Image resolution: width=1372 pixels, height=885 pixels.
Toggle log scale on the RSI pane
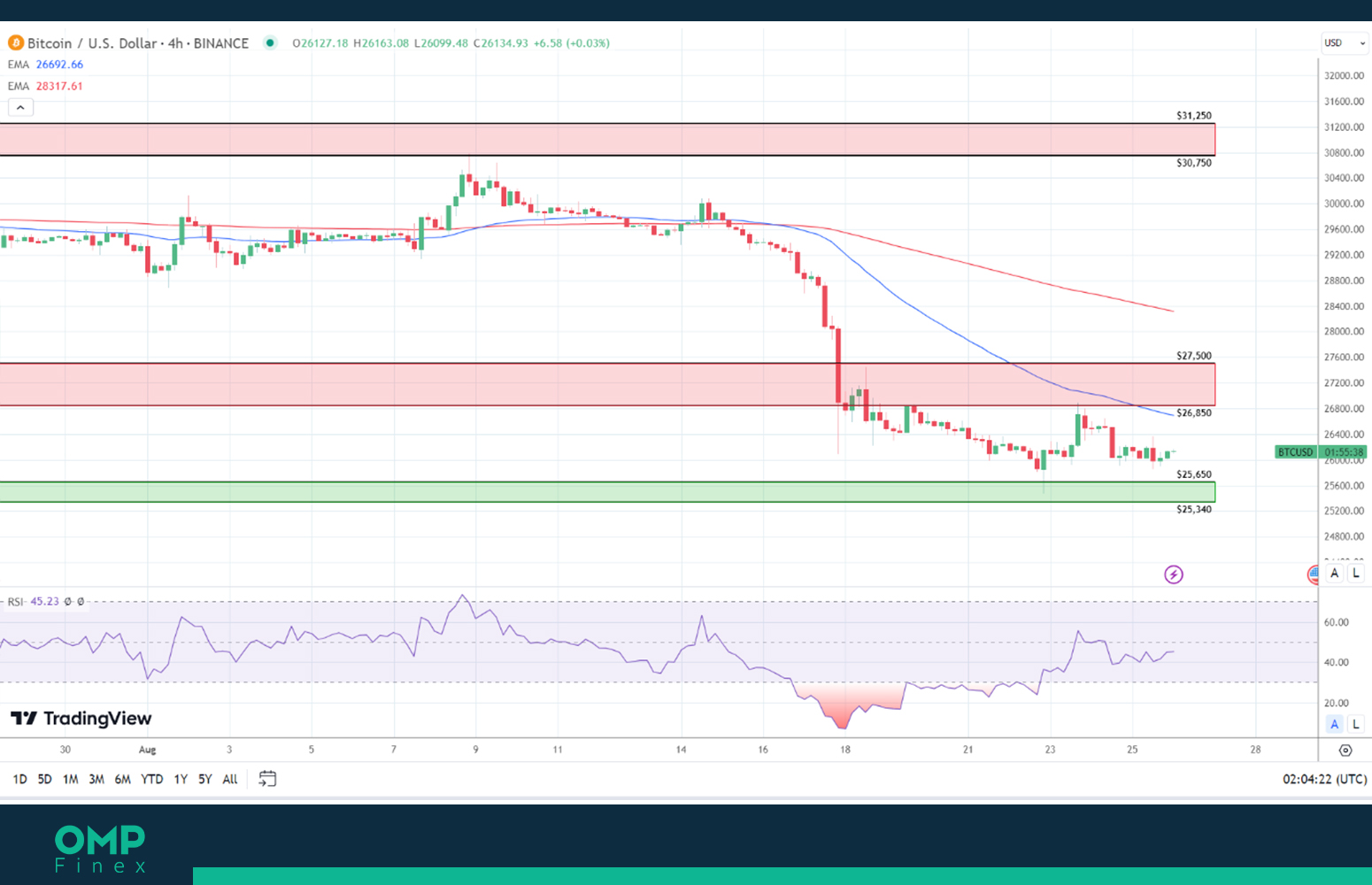pos(1355,724)
